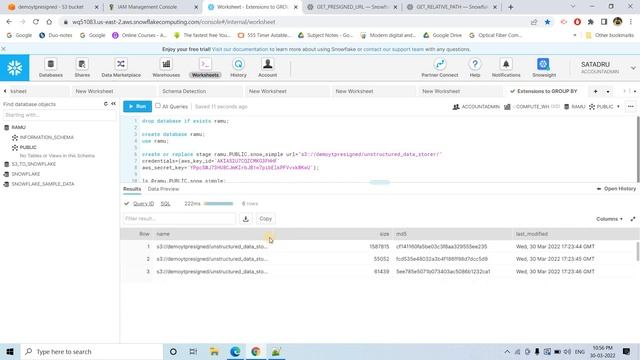Switch to Schema Detection worksheet tab
The width and height of the screenshot is (640, 360).
coord(184,91)
